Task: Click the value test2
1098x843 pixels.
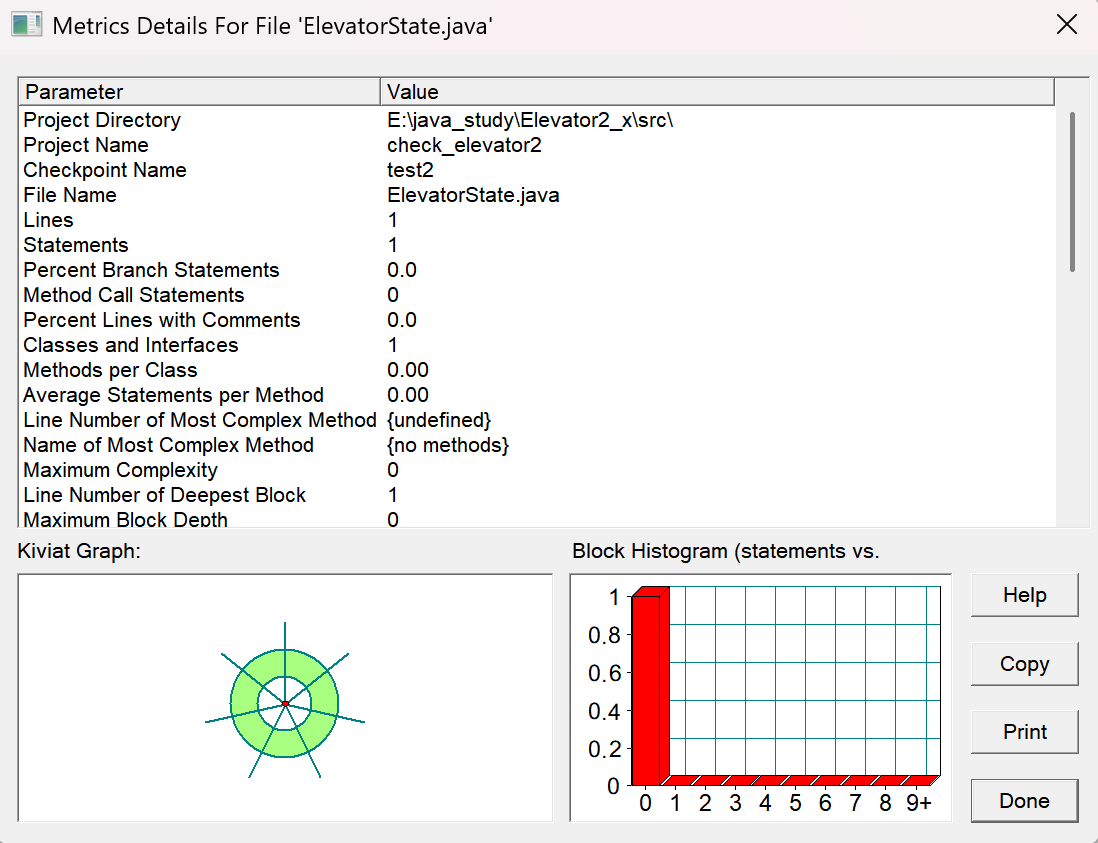Action: (x=410, y=170)
